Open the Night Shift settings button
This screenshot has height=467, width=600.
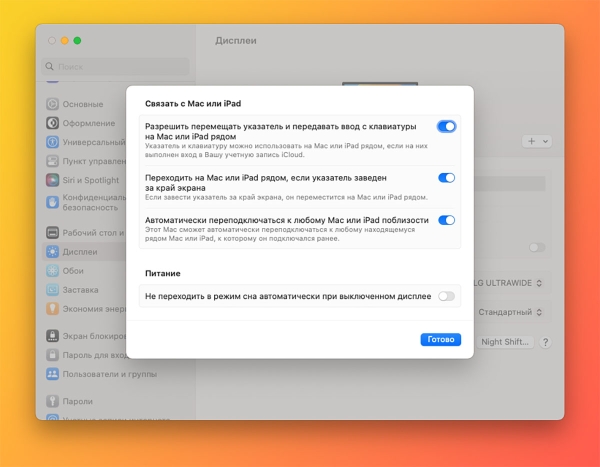click(x=505, y=342)
